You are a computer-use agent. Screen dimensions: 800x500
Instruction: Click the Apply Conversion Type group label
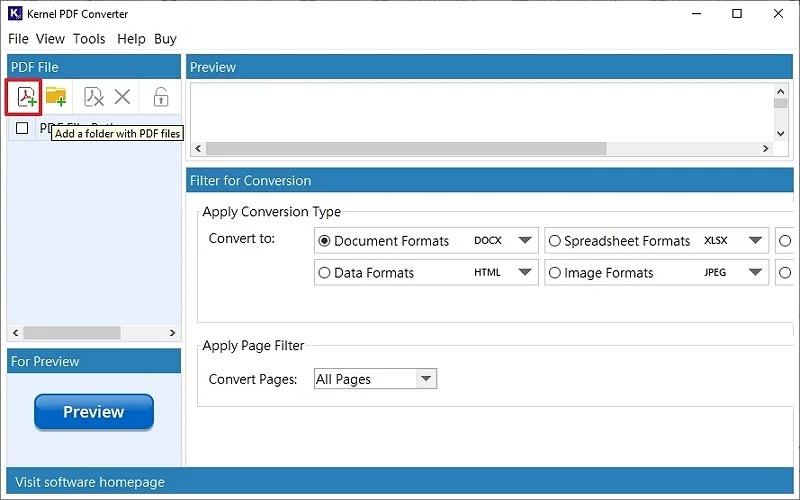click(x=271, y=211)
